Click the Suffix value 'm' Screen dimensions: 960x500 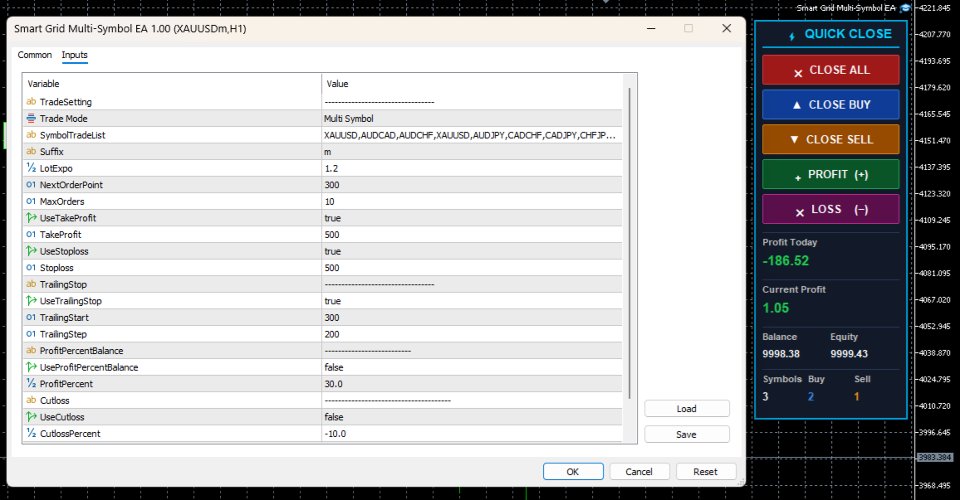328,152
